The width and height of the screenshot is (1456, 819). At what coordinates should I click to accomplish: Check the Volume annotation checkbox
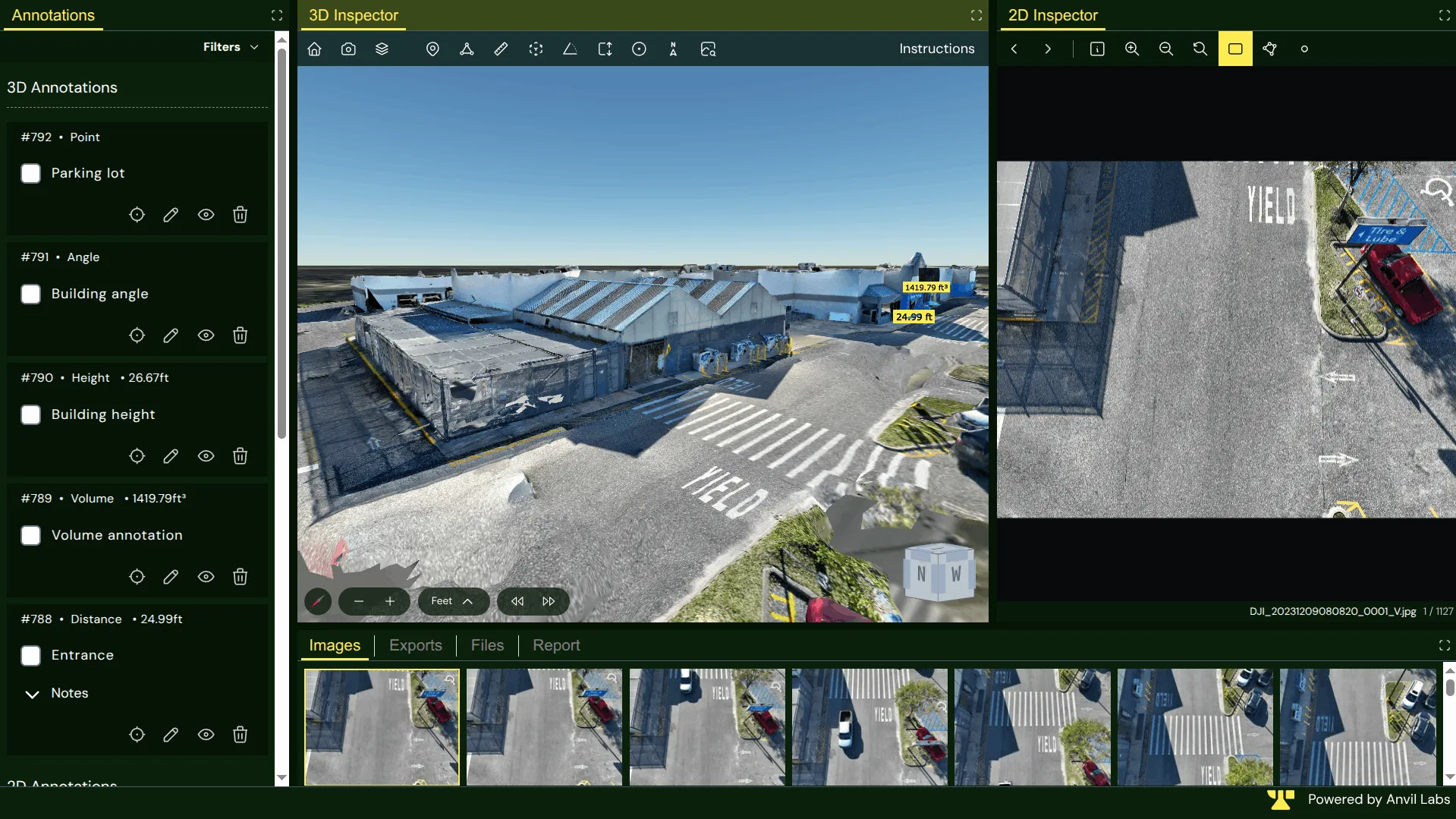coord(30,536)
